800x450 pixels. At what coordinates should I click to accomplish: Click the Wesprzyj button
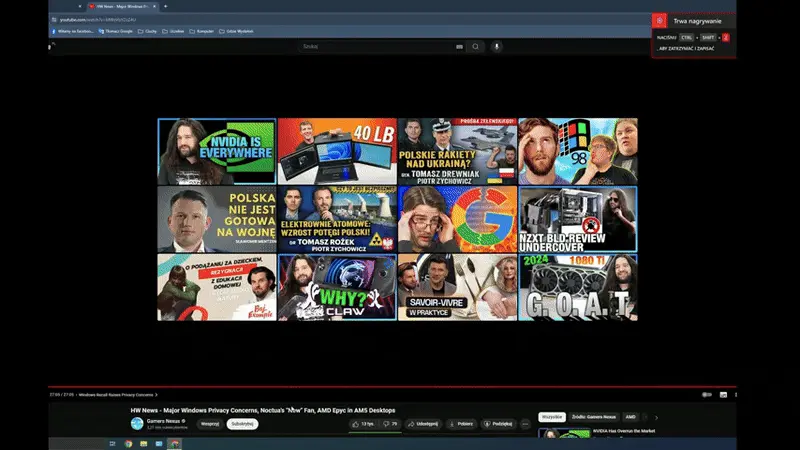[x=209, y=424]
